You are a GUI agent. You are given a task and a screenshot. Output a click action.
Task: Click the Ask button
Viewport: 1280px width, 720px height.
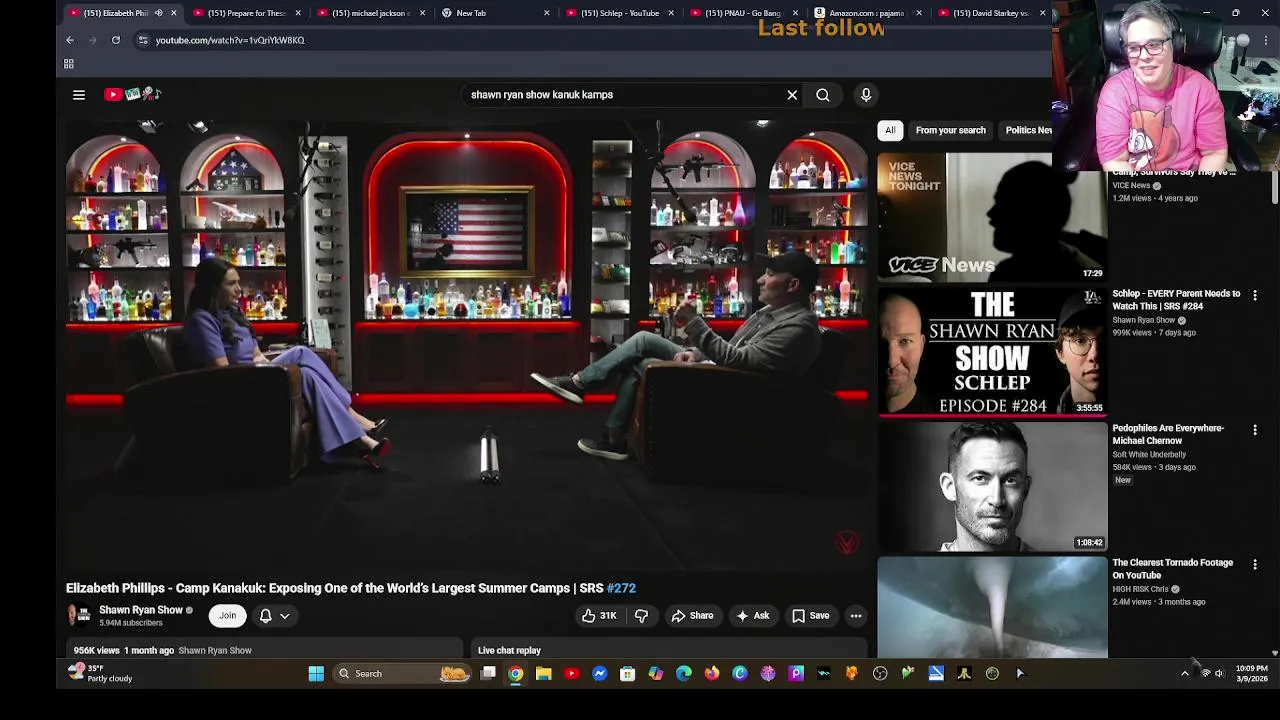point(753,616)
